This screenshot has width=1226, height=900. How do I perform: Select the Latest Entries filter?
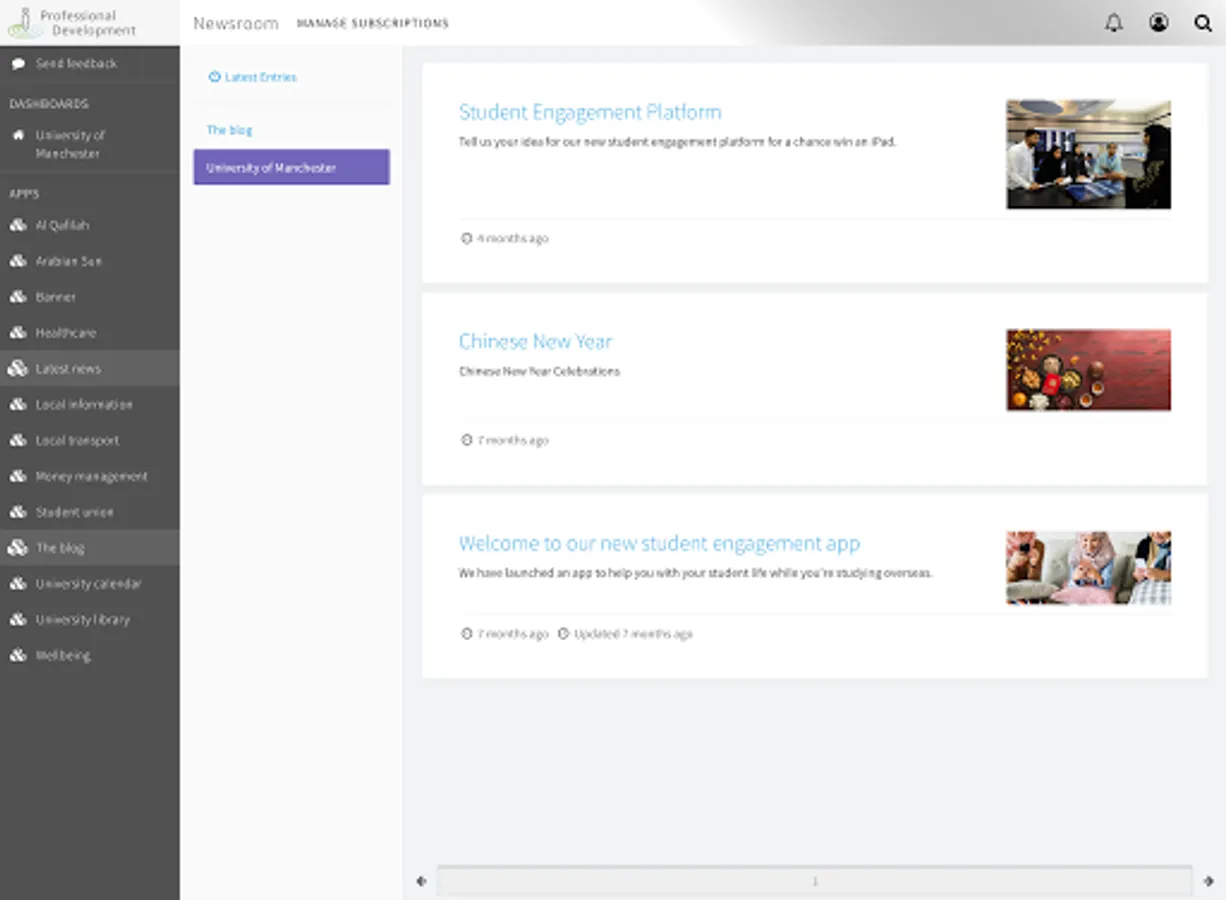tap(253, 77)
